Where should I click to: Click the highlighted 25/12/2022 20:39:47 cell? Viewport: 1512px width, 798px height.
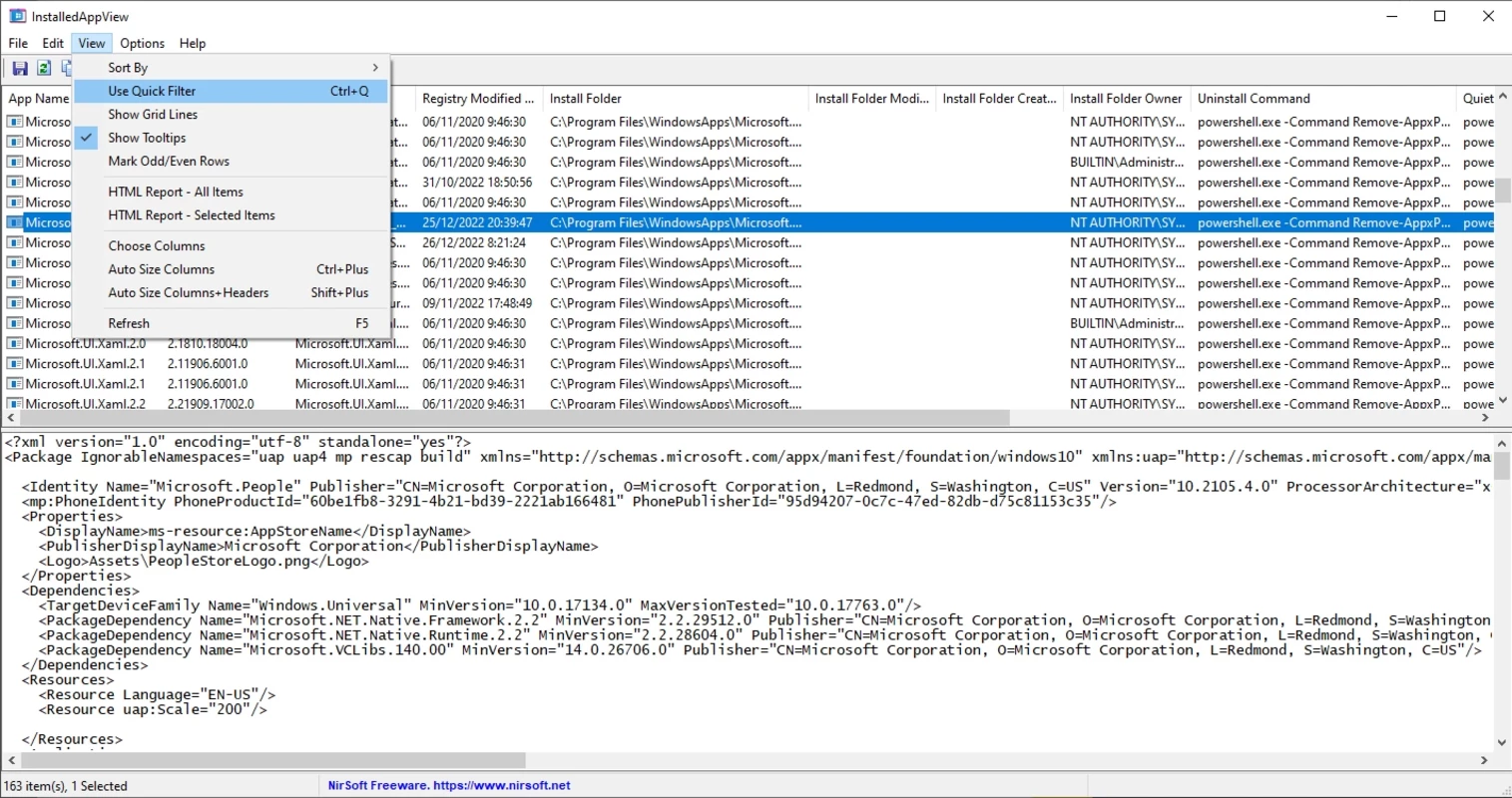tap(477, 222)
